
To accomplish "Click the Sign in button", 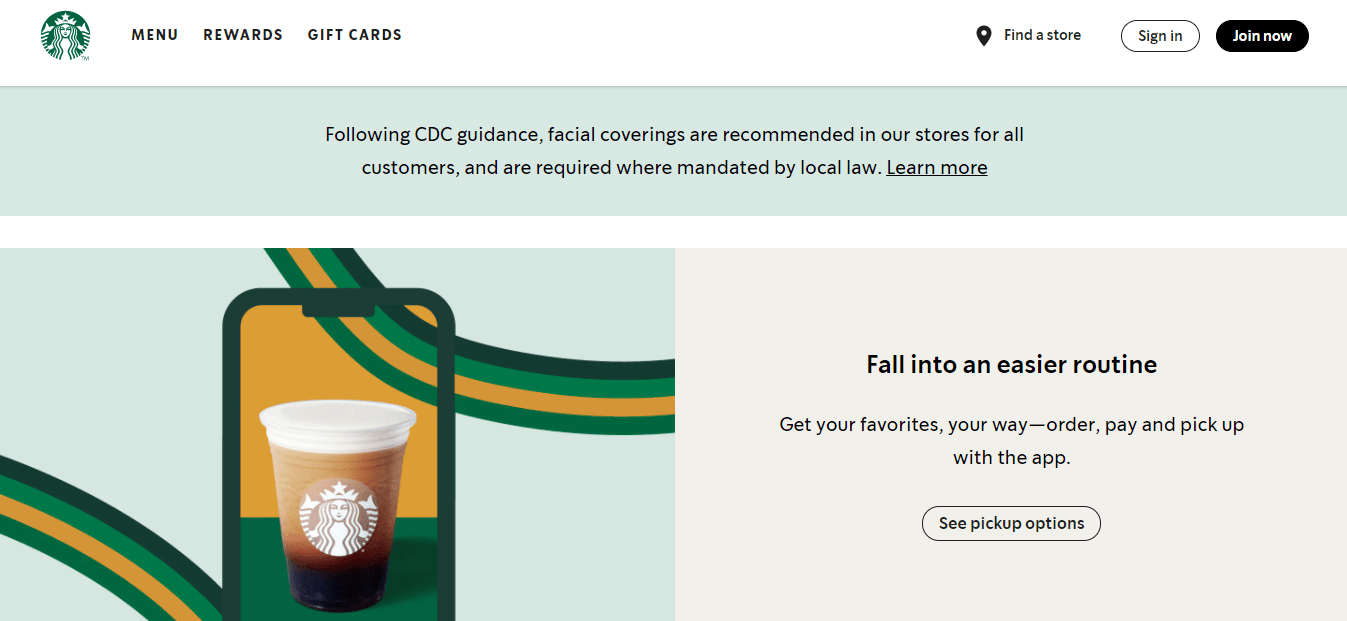I will point(1160,36).
